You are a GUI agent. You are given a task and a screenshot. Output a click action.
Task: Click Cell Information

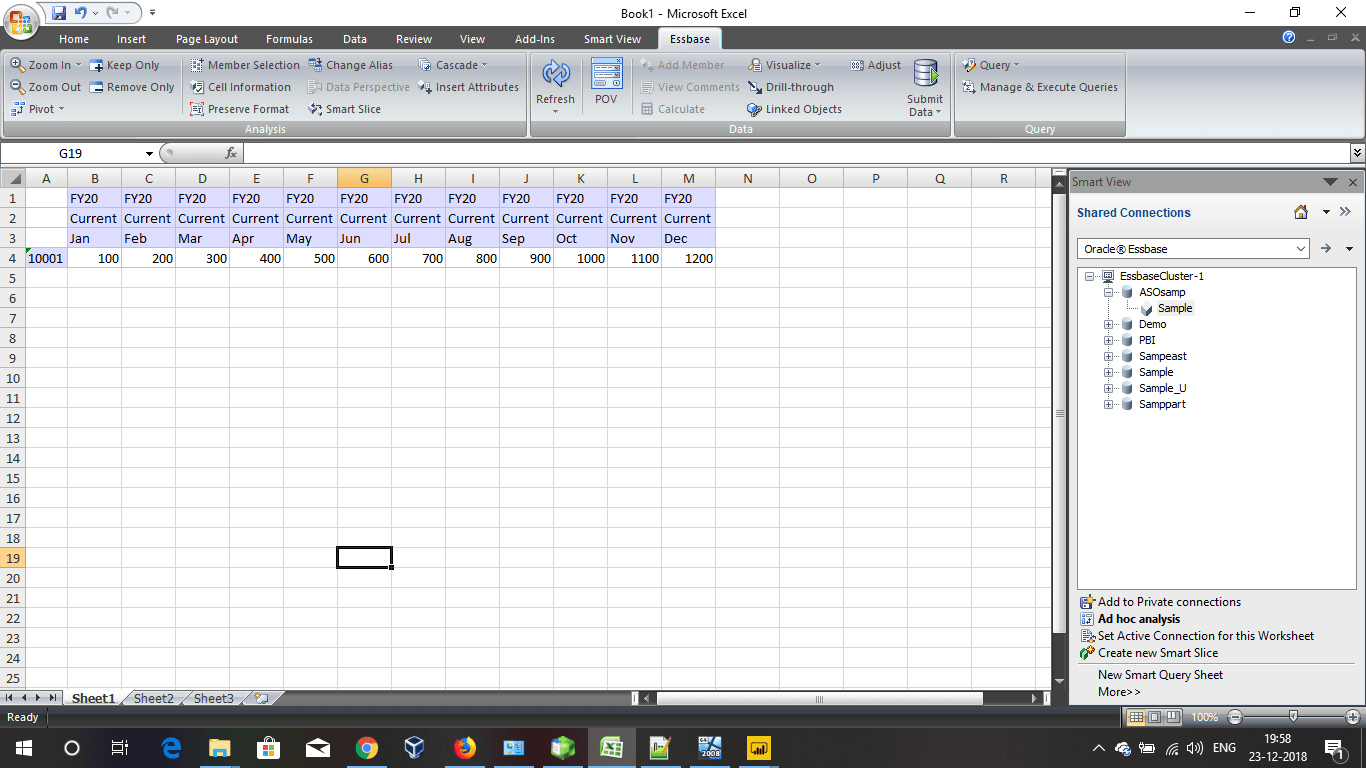point(240,87)
